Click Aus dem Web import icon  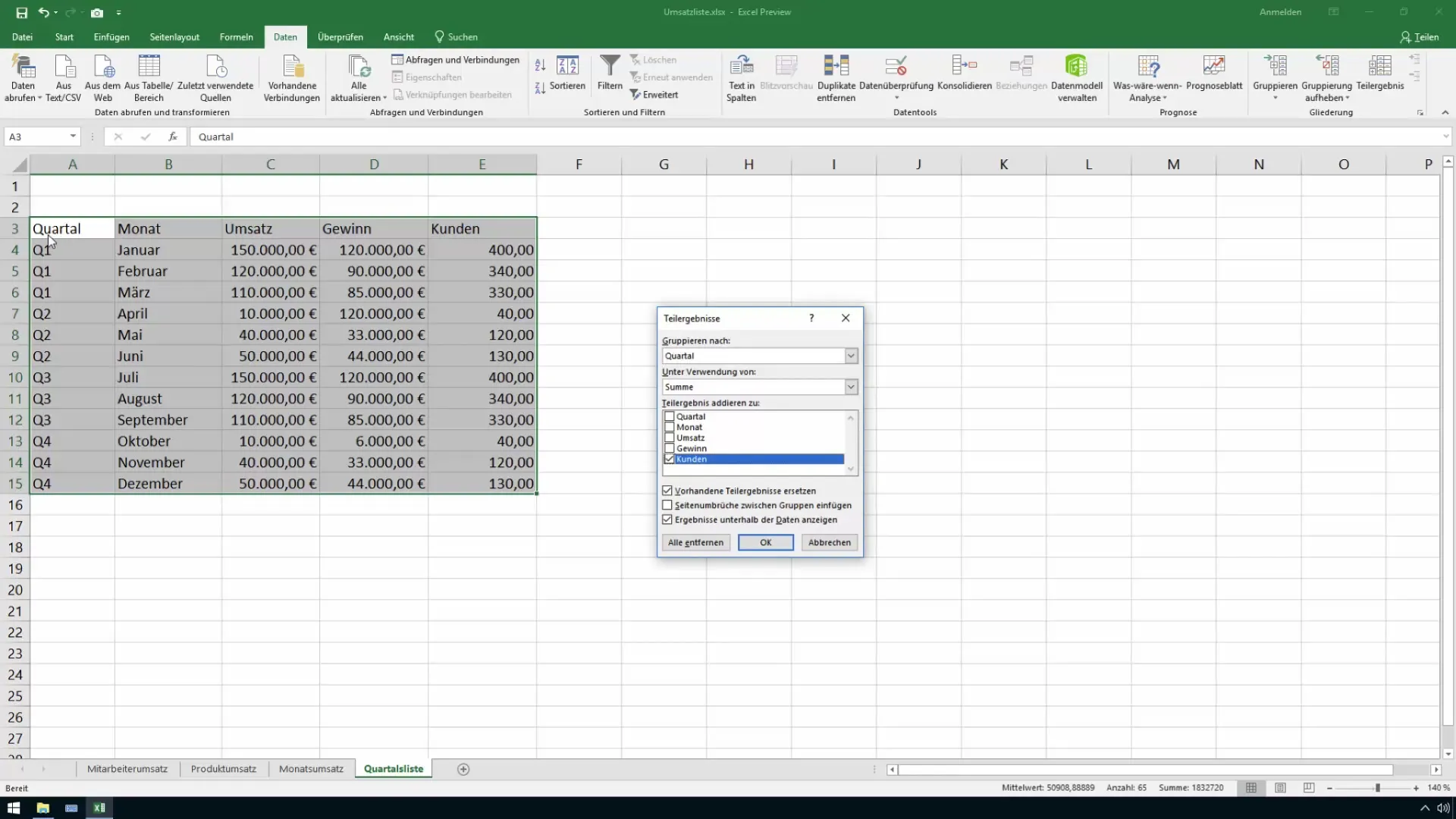(103, 78)
